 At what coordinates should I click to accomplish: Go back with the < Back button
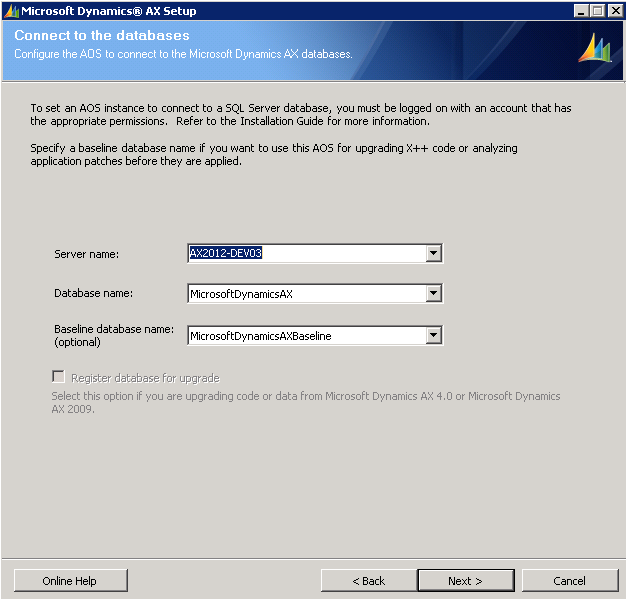pos(369,581)
